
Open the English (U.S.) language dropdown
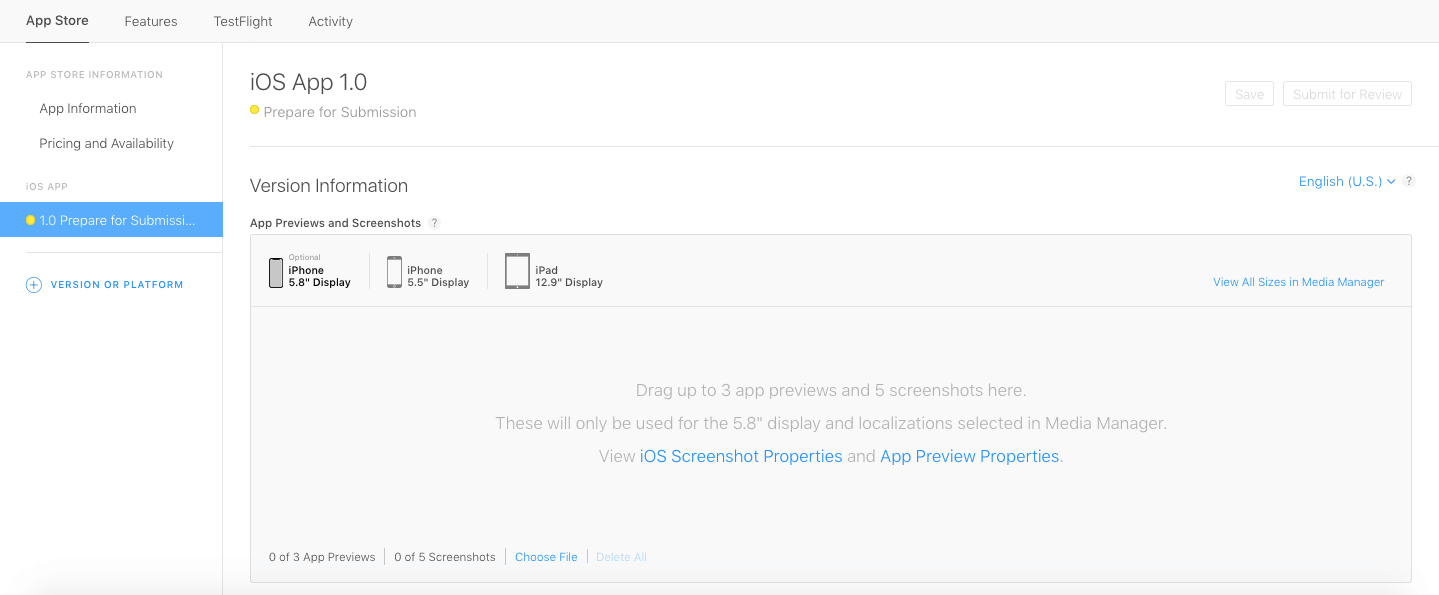[1346, 181]
